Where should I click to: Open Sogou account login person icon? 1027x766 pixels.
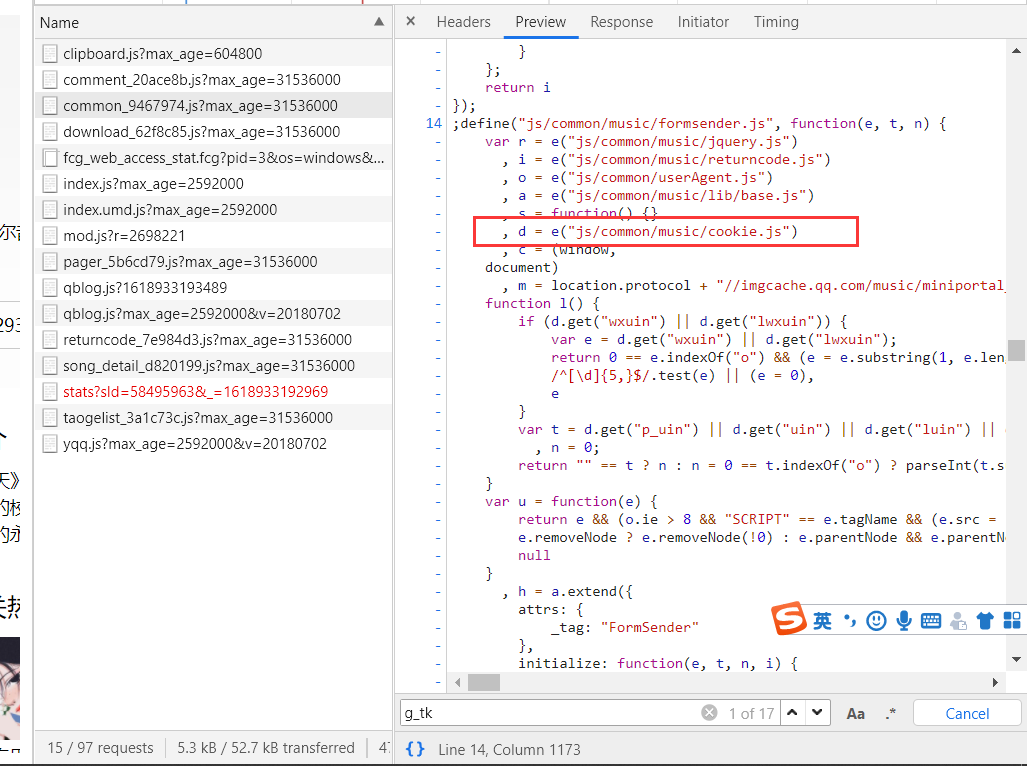pyautogui.click(x=957, y=620)
